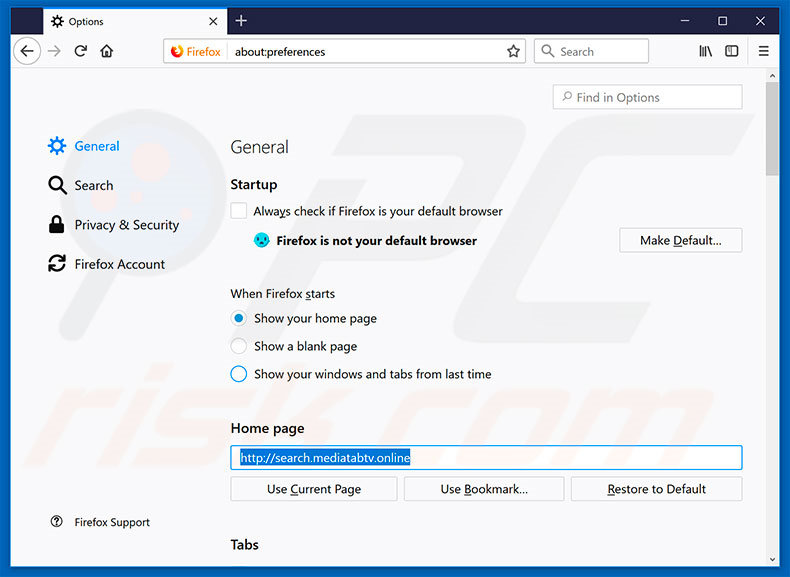Toggle the sidebar view icon
Image resolution: width=790 pixels, height=577 pixels.
[732, 51]
